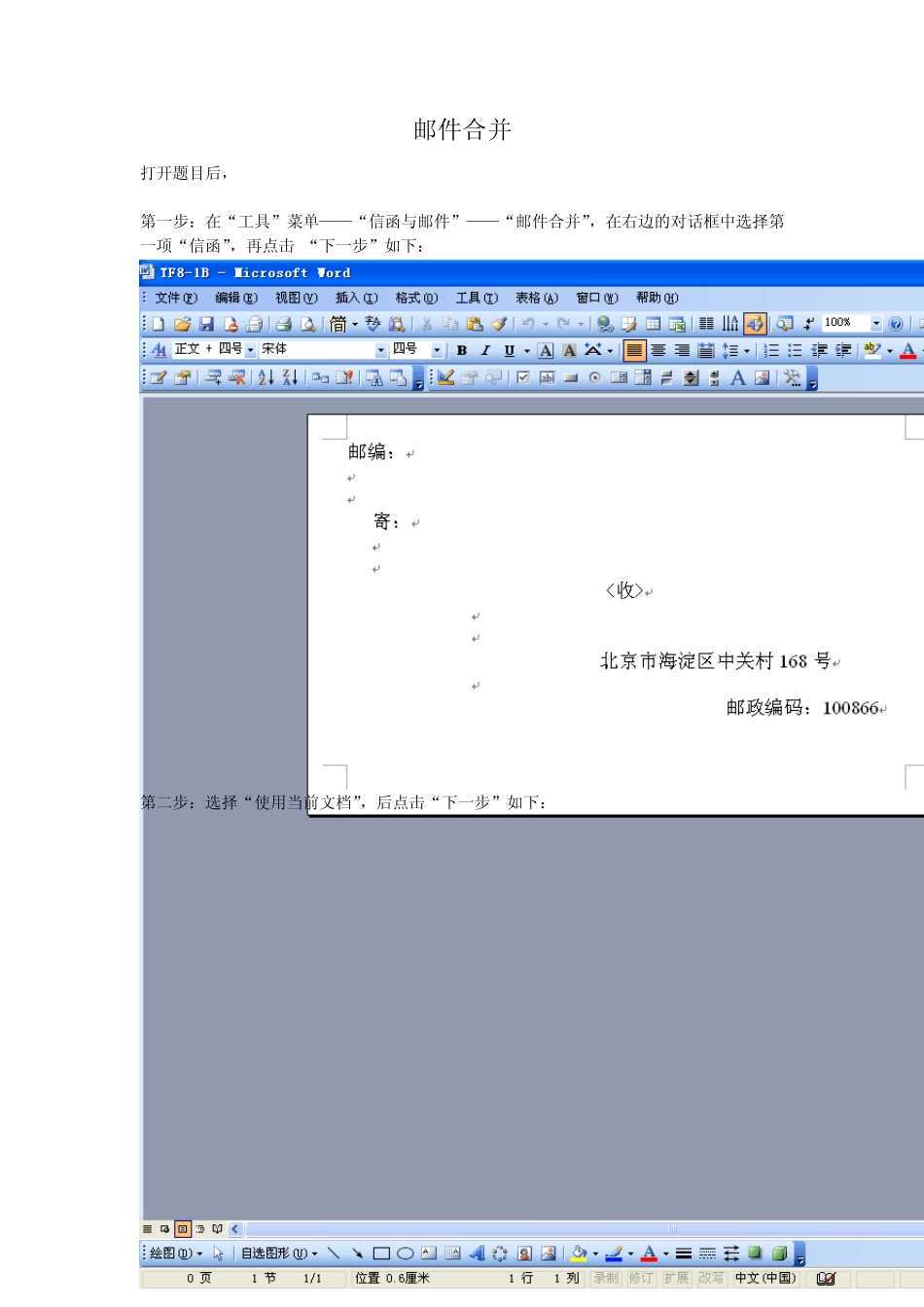Click the Print icon in the toolbar
Screen dimensions: 924x1307
tap(284, 324)
